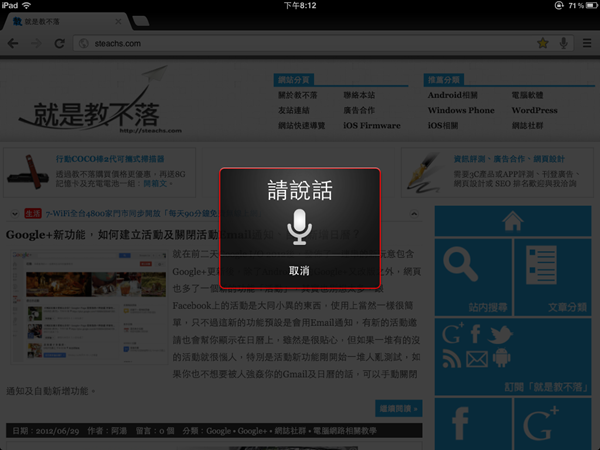Screen dimensions: 600x450
Task: Click the browser forward arrow
Action: point(36,43)
